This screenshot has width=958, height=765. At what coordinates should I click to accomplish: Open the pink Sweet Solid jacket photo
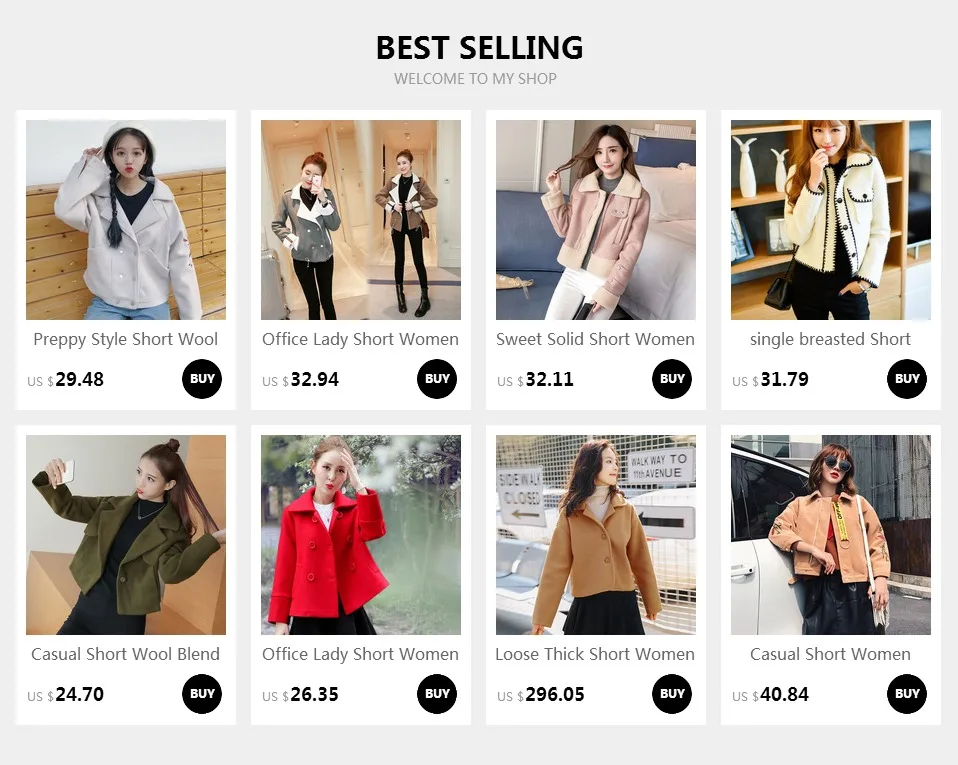pos(596,220)
